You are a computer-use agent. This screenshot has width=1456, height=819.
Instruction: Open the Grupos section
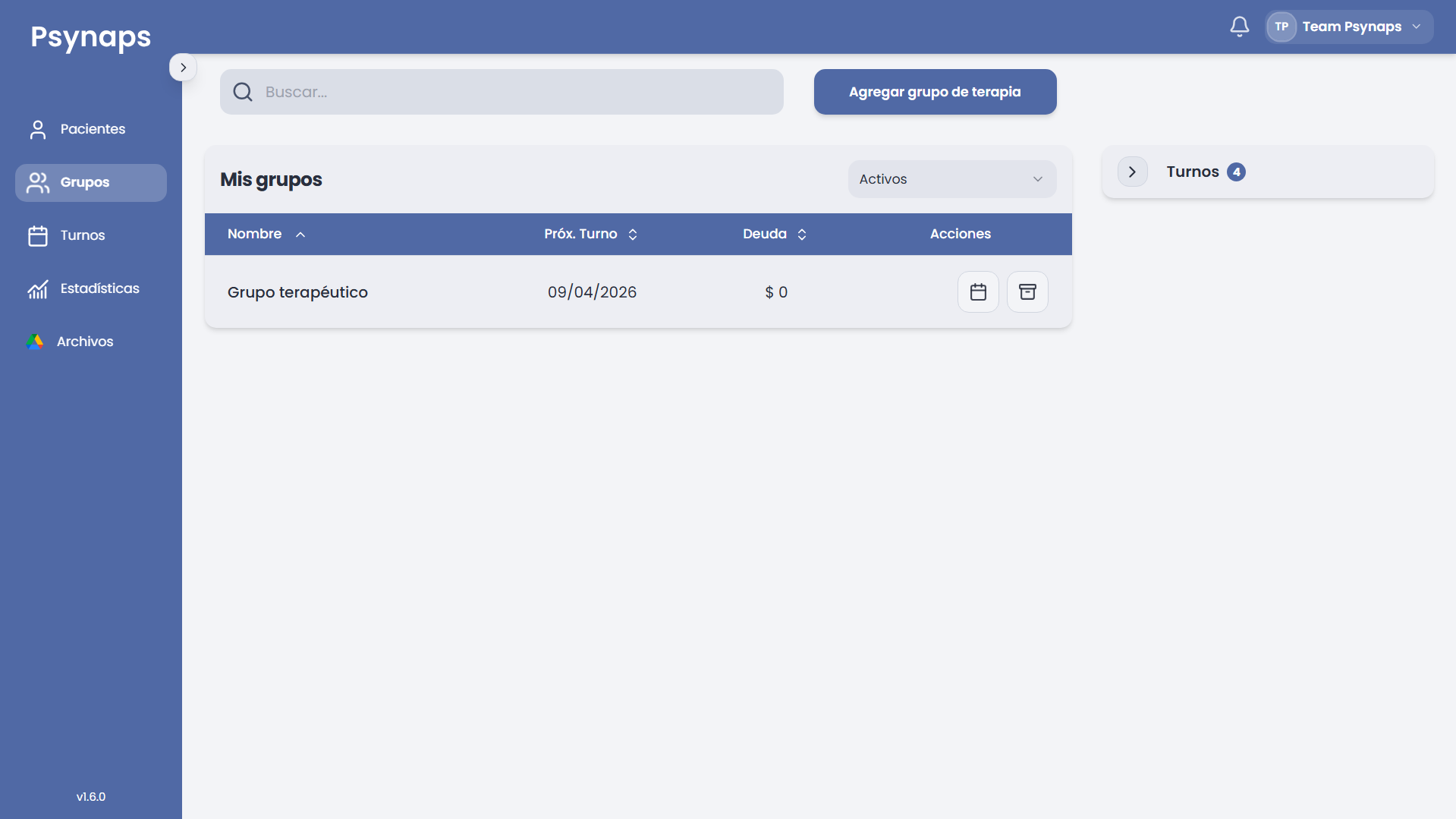(x=91, y=182)
